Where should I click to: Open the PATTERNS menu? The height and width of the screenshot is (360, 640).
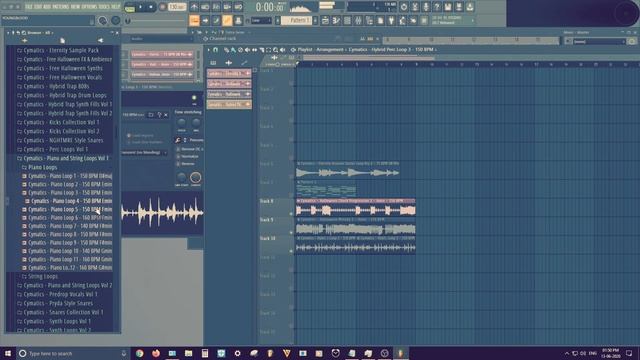coord(60,7)
